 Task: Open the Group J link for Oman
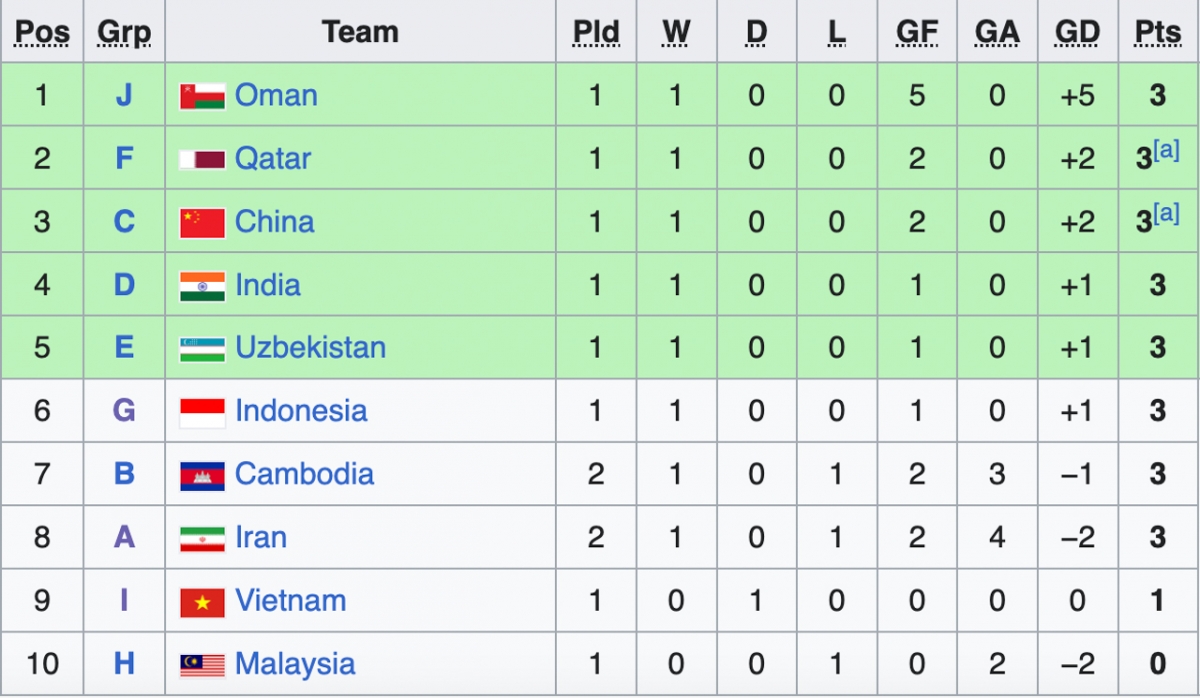pyautogui.click(x=124, y=96)
